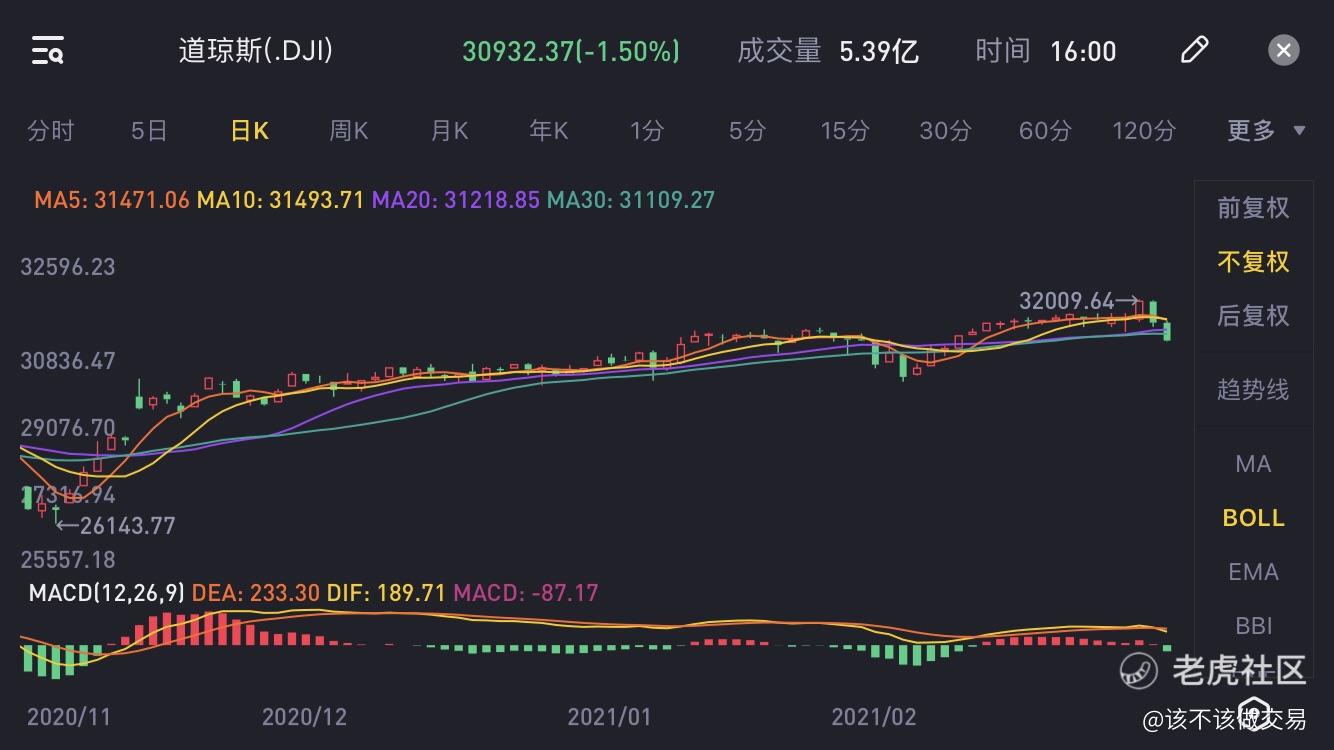Switch to 1分 minute chart
1334x750 pixels.
(647, 130)
